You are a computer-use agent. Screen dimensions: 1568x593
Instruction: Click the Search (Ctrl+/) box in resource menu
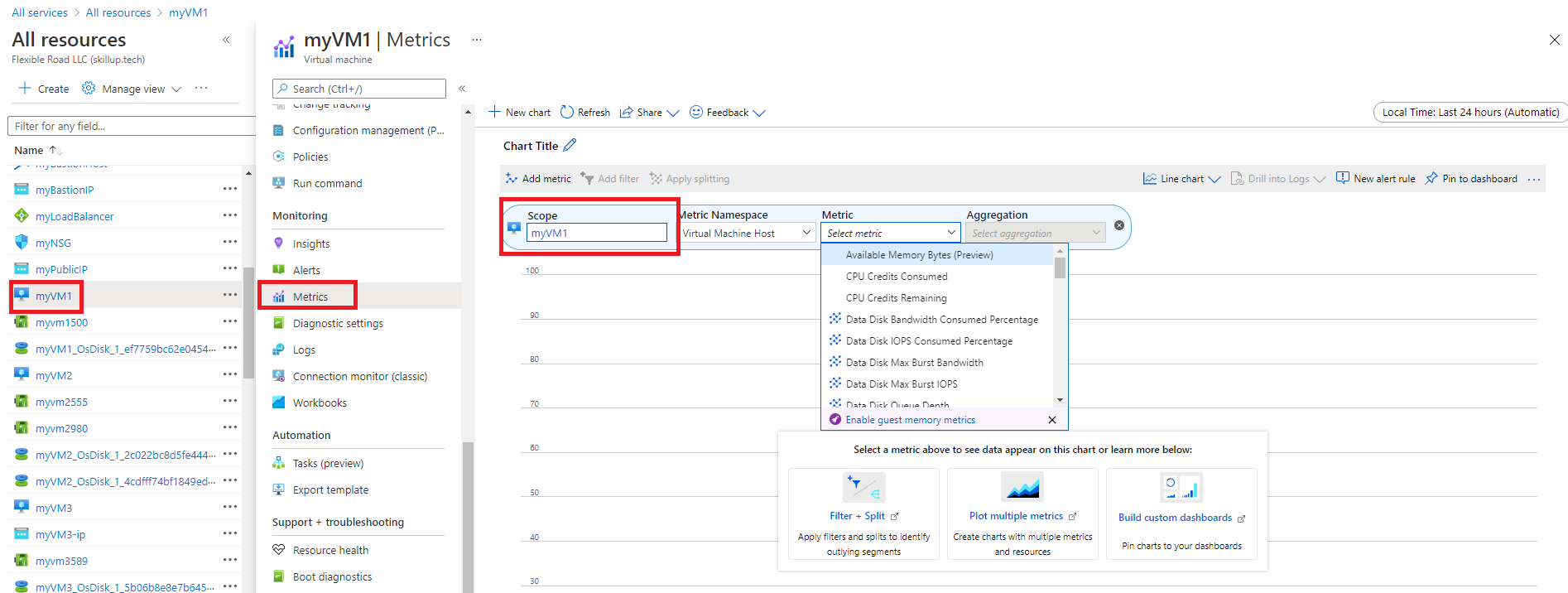point(359,89)
